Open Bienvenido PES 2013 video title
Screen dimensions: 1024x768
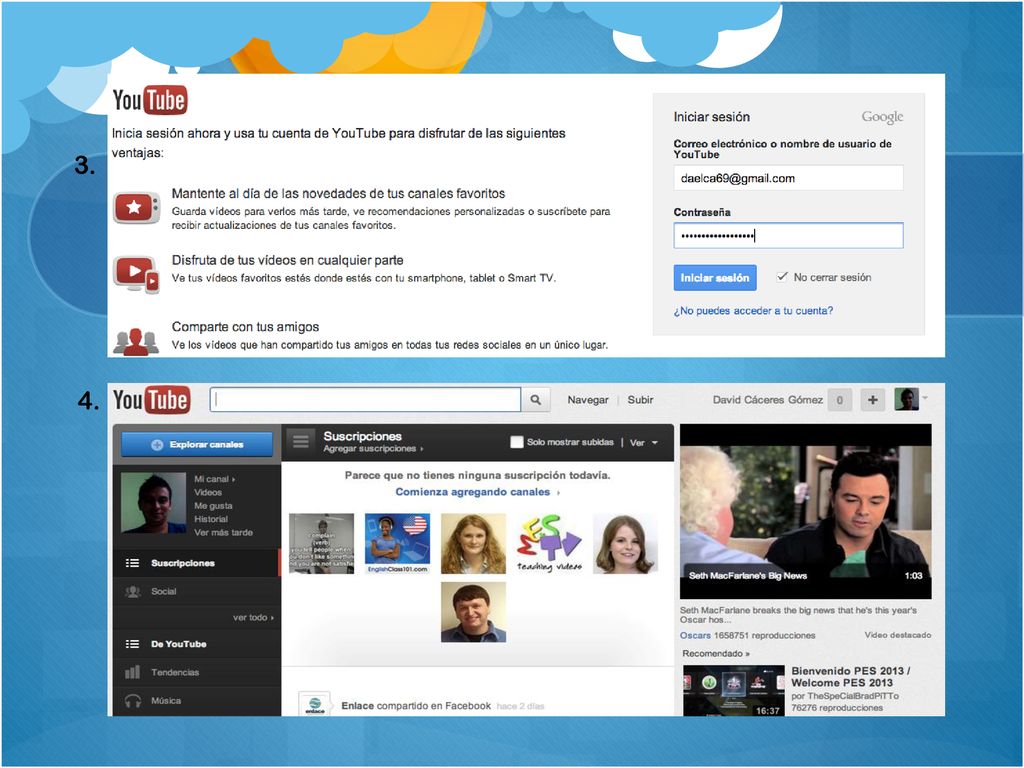click(850, 677)
